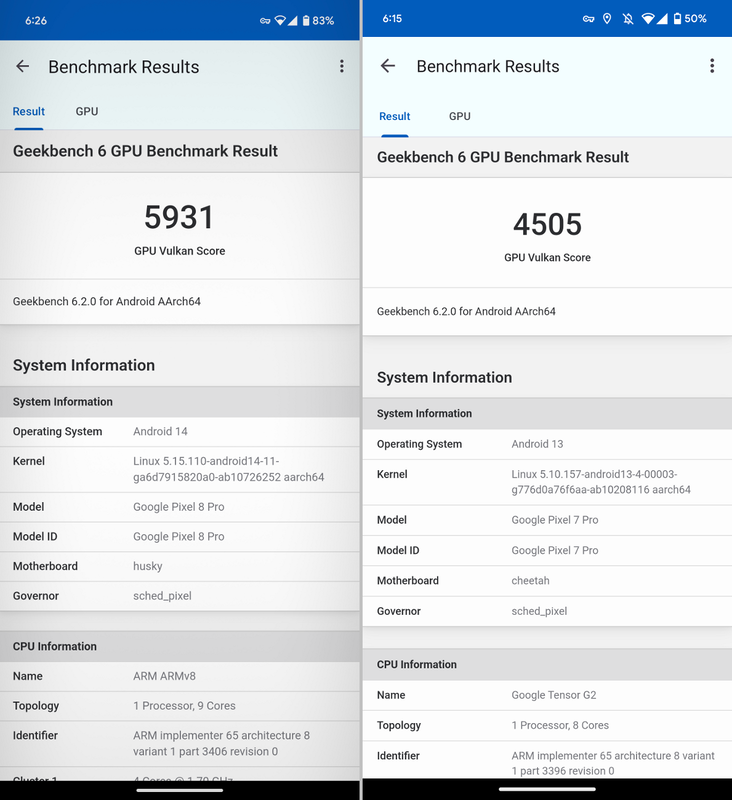Open three-dot overflow menu on right screen
This screenshot has width=732, height=800.
[x=712, y=66]
